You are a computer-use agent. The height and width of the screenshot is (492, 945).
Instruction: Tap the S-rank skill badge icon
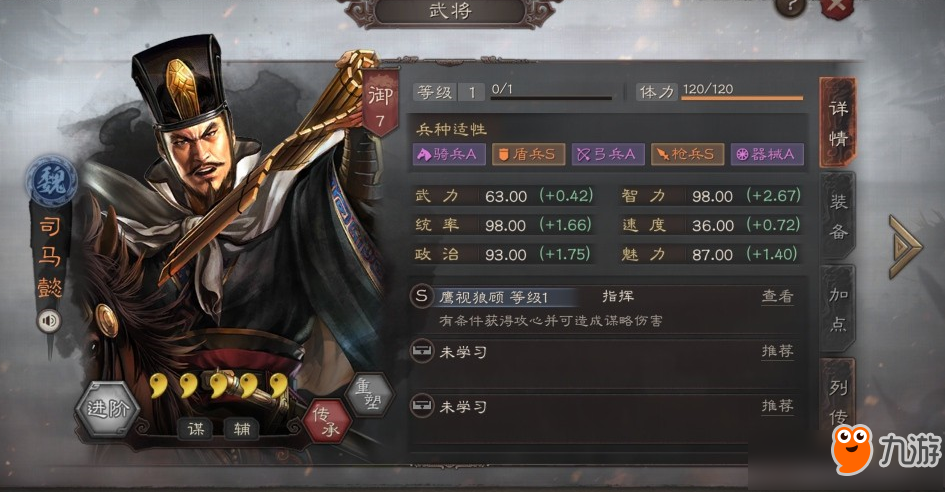421,296
